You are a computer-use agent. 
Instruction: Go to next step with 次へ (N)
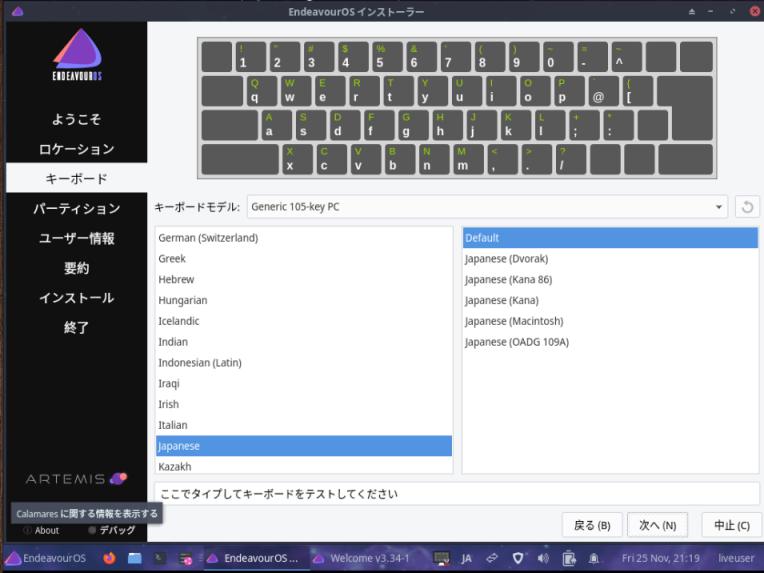tap(657, 525)
